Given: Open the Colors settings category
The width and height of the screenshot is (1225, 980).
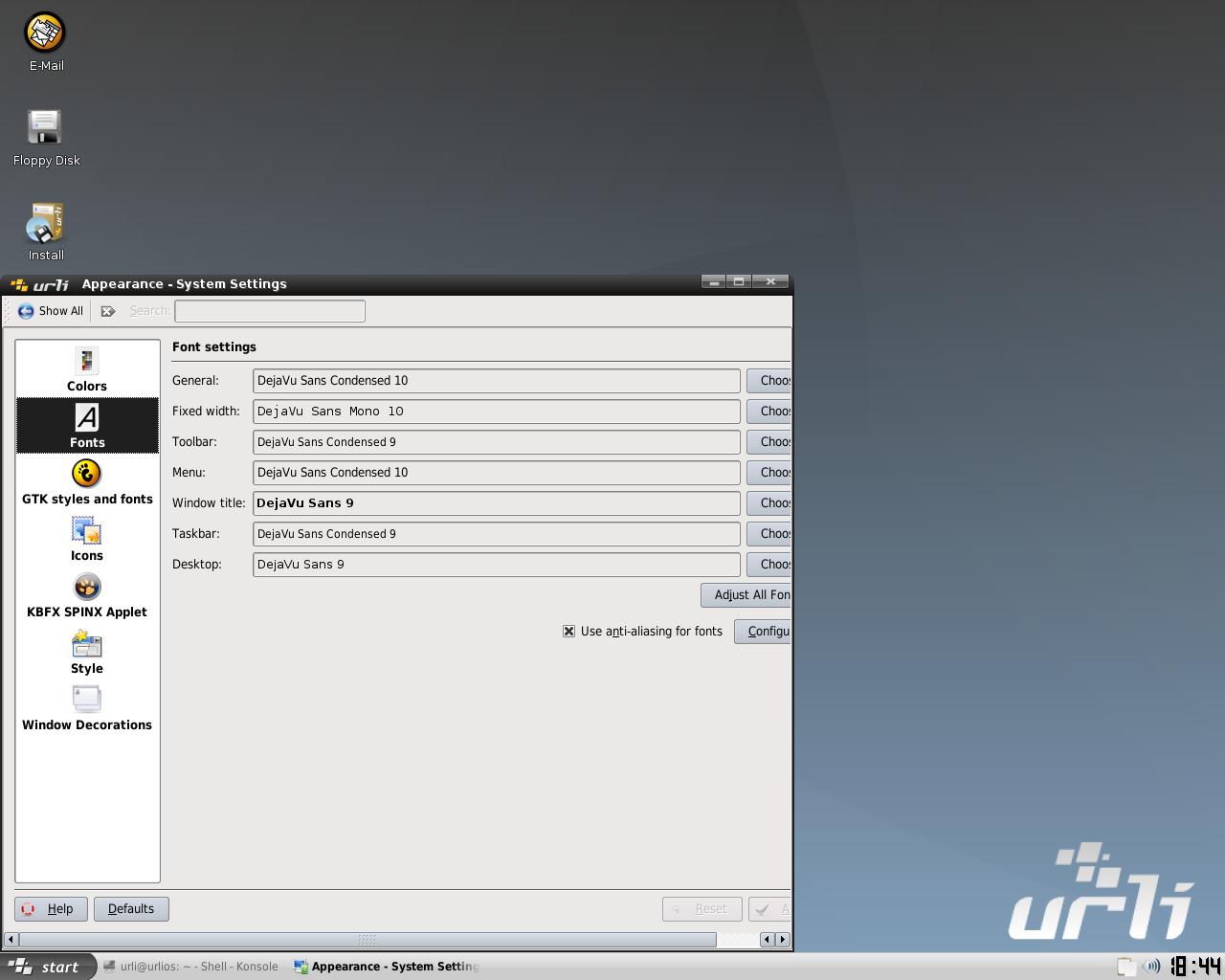Looking at the screenshot, I should pos(87,369).
